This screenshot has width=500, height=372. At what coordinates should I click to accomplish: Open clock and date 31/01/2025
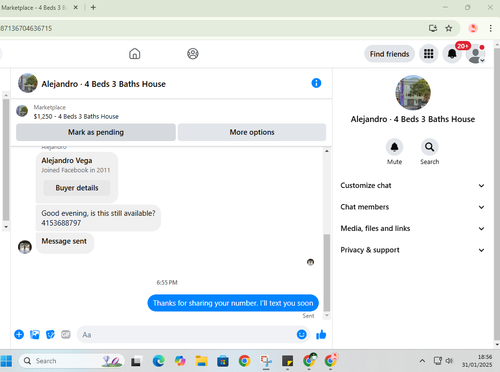pyautogui.click(x=477, y=361)
